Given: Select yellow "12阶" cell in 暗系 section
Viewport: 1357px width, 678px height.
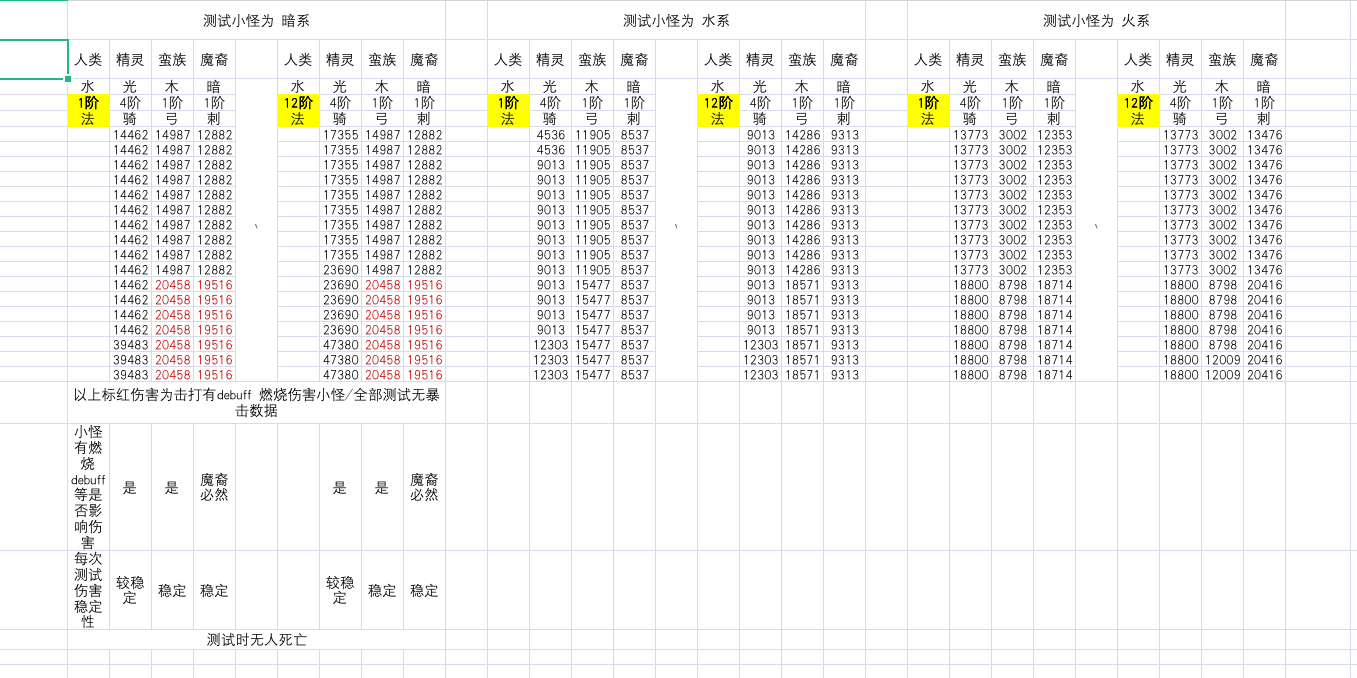Looking at the screenshot, I should (x=298, y=103).
